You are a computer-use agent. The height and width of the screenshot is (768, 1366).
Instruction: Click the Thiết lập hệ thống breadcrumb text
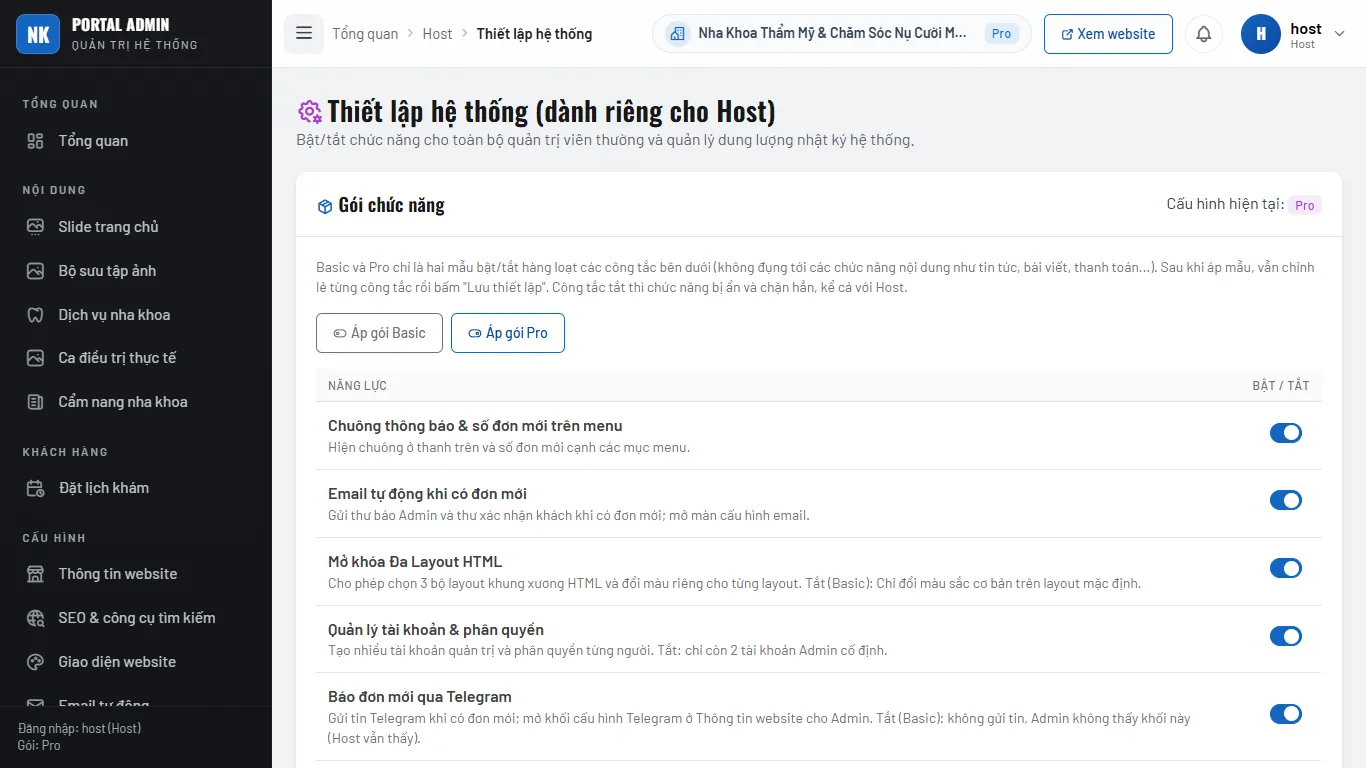tap(534, 34)
